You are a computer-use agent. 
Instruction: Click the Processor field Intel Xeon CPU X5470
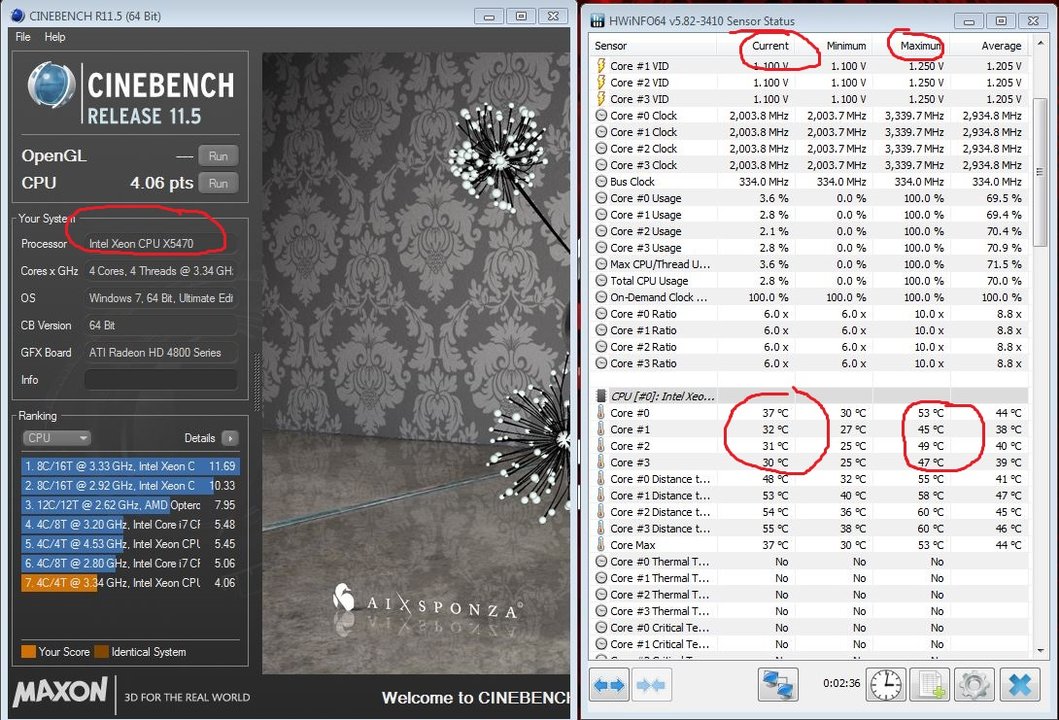pyautogui.click(x=161, y=244)
